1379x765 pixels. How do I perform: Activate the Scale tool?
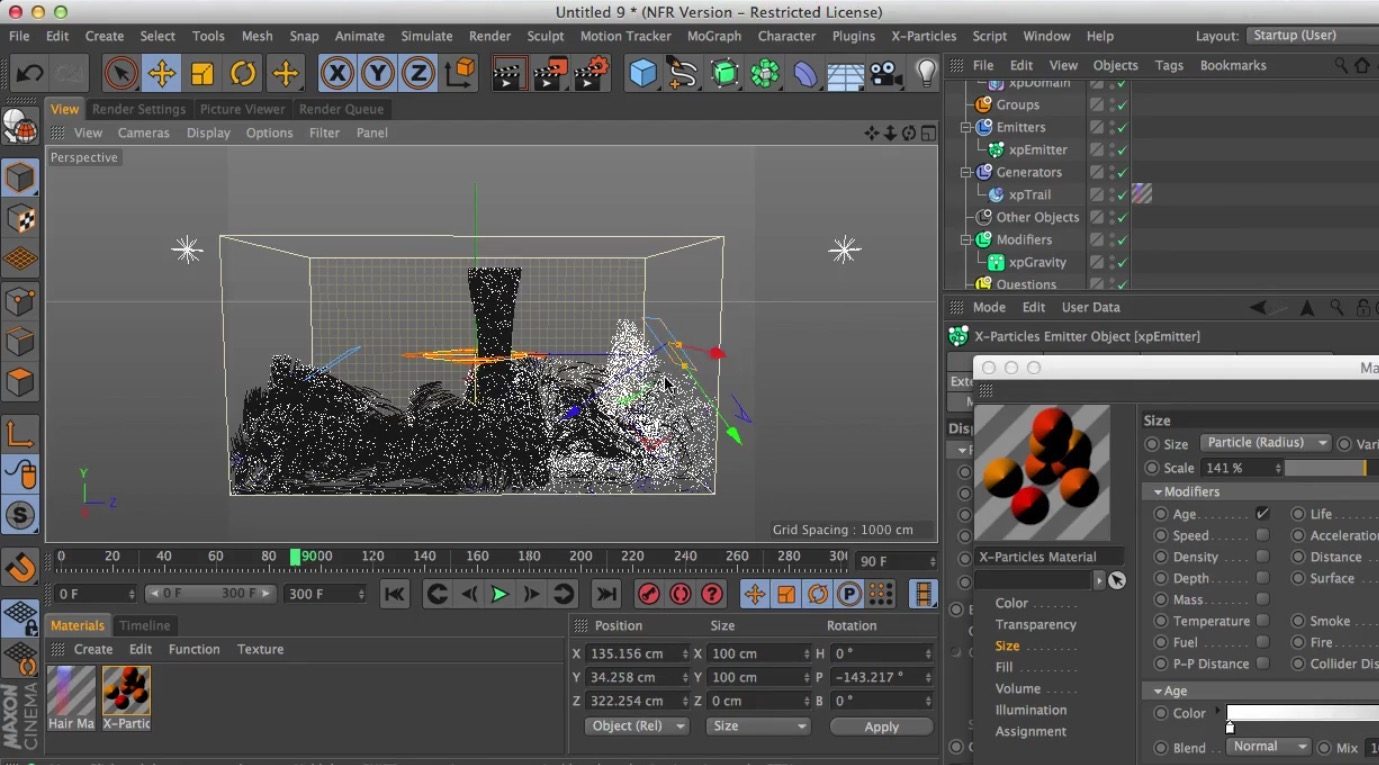[202, 73]
